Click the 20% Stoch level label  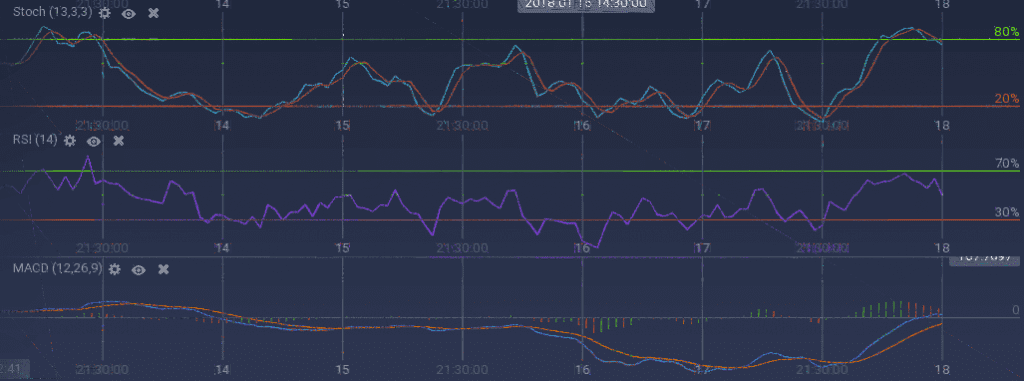click(x=1006, y=99)
